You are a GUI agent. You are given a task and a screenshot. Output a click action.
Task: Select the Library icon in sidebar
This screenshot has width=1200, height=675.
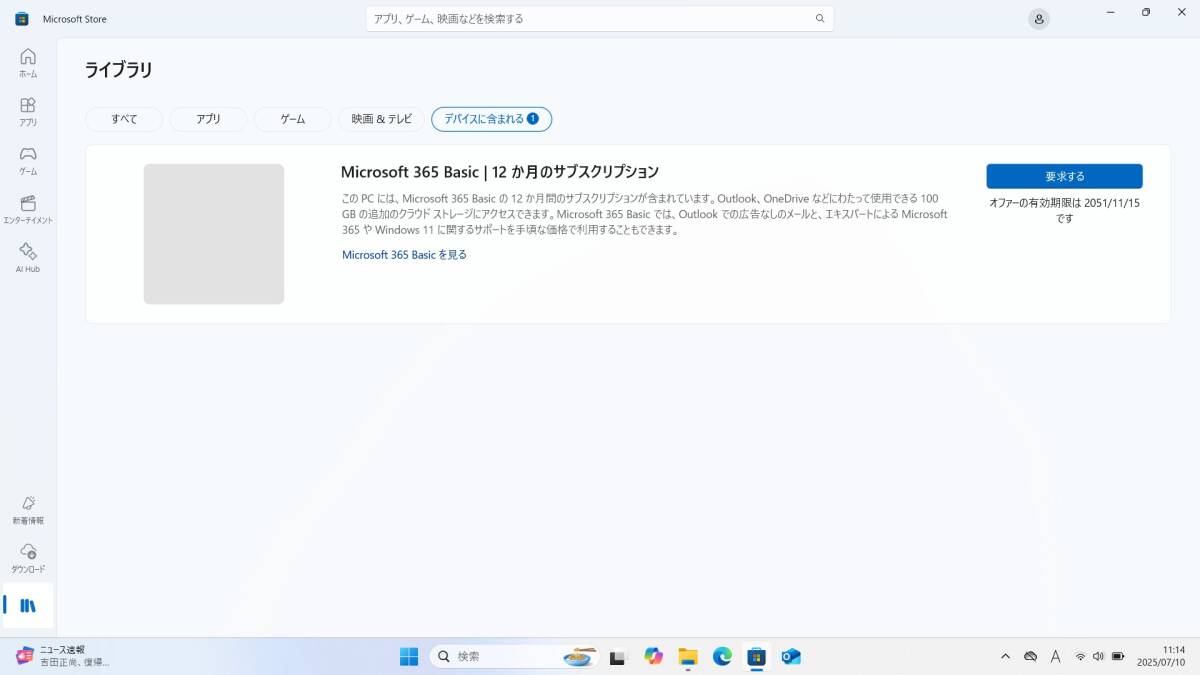(28, 605)
